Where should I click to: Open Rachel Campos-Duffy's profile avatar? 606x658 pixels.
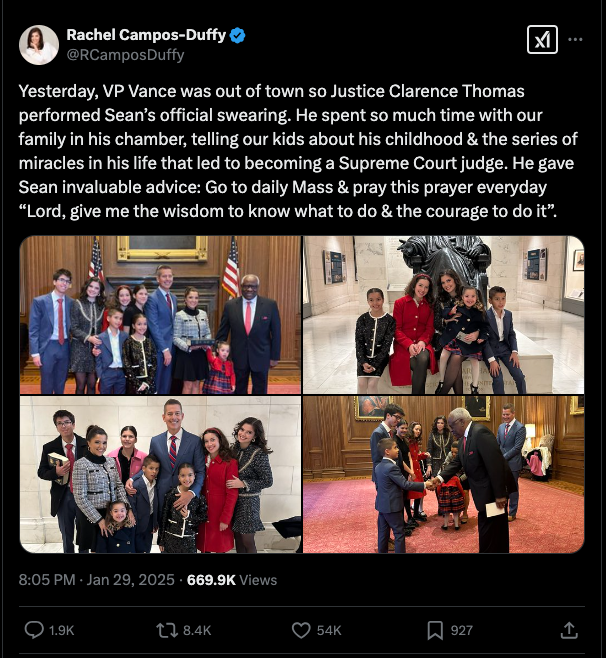point(39,45)
